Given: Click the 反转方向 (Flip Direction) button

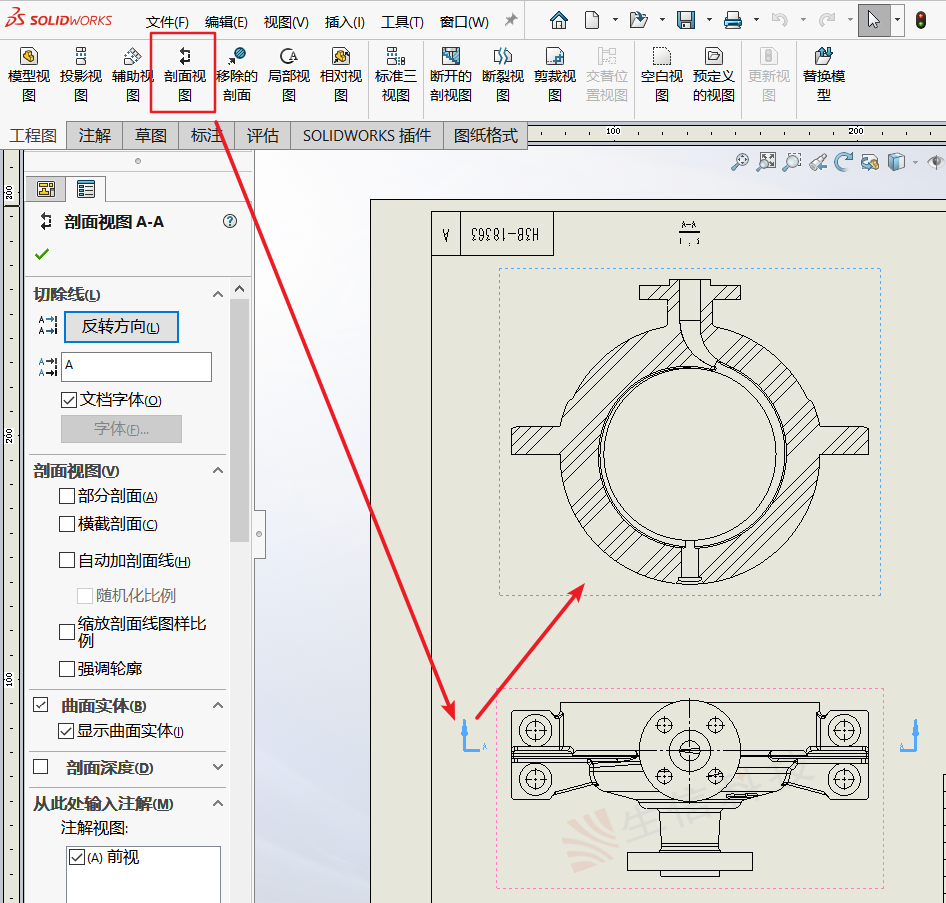Looking at the screenshot, I should (x=121, y=327).
